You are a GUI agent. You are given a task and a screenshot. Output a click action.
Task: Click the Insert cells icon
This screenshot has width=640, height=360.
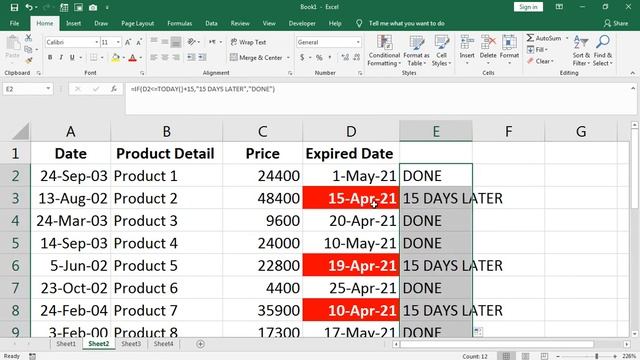[467, 42]
